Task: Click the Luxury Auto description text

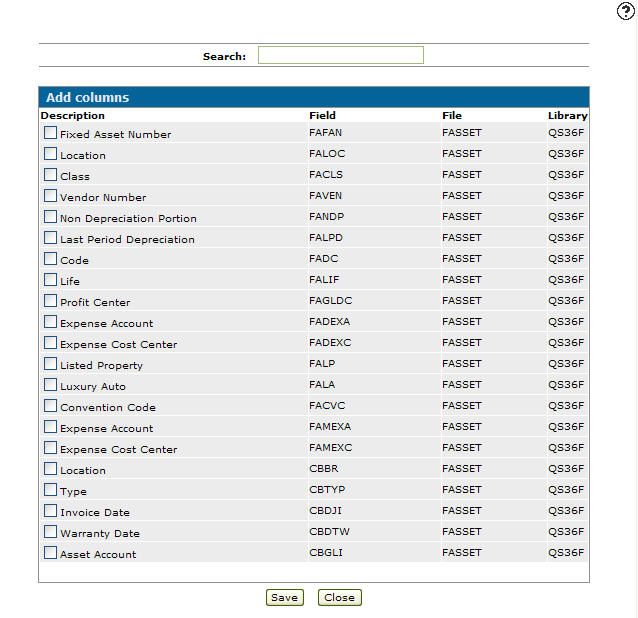Action: pyautogui.click(x=93, y=387)
